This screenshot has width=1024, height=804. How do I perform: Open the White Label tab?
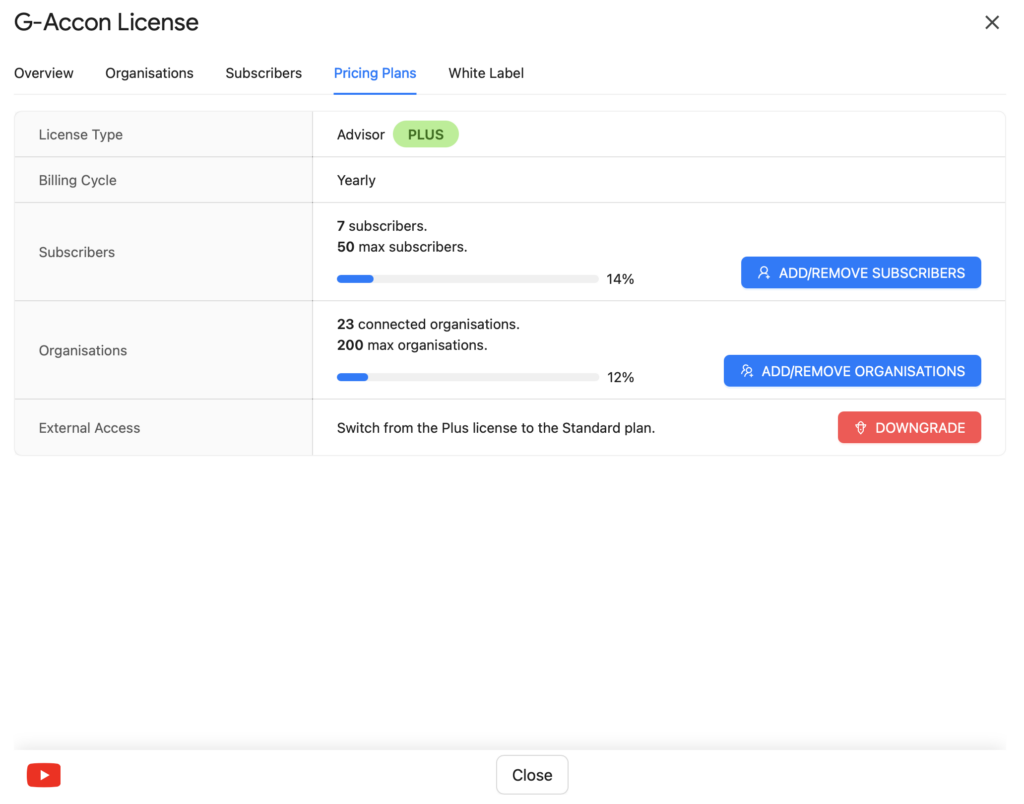tap(486, 73)
